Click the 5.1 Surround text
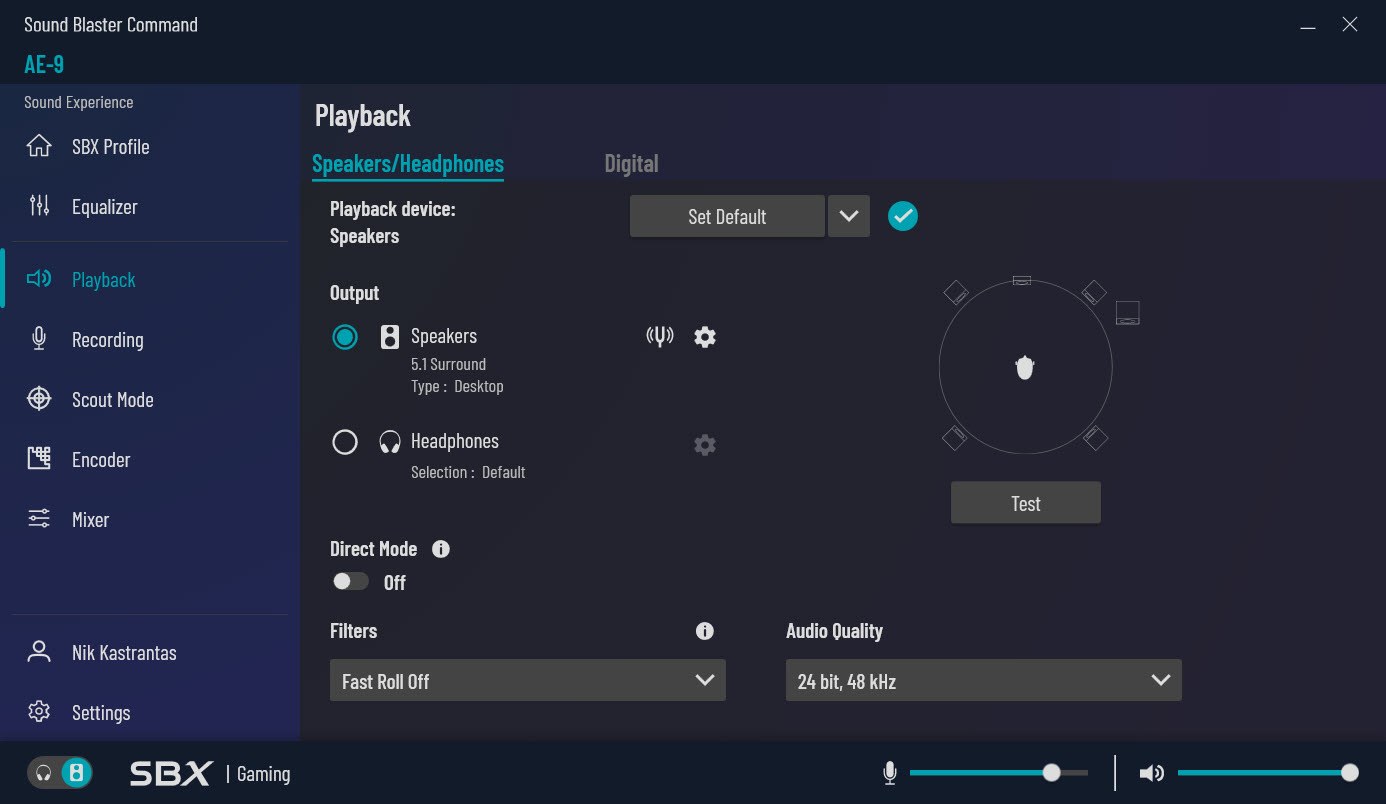 coord(448,364)
